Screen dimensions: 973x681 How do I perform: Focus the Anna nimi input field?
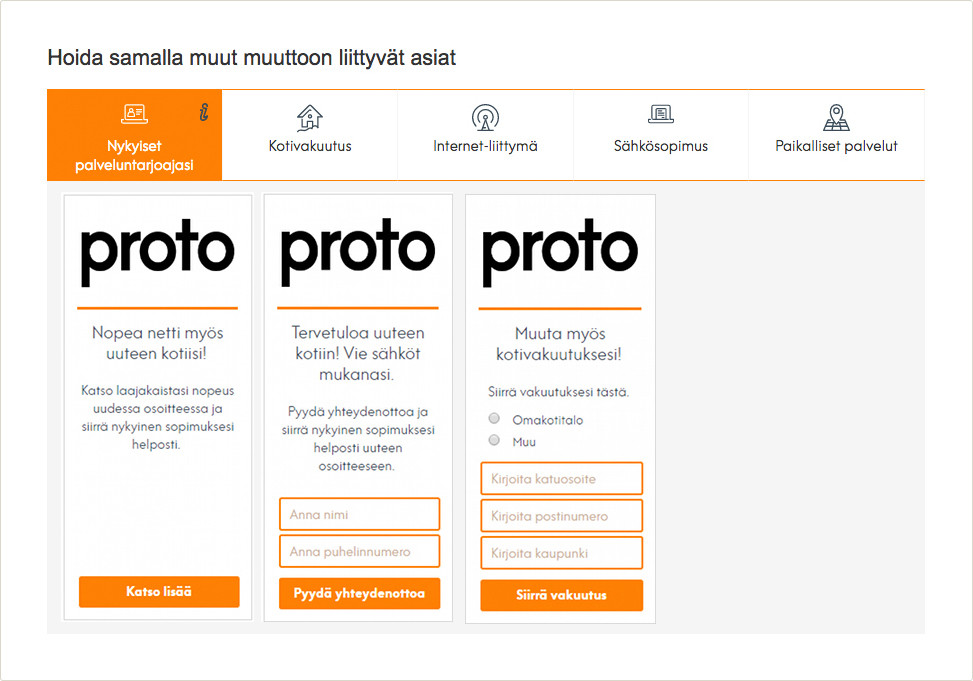pos(359,514)
